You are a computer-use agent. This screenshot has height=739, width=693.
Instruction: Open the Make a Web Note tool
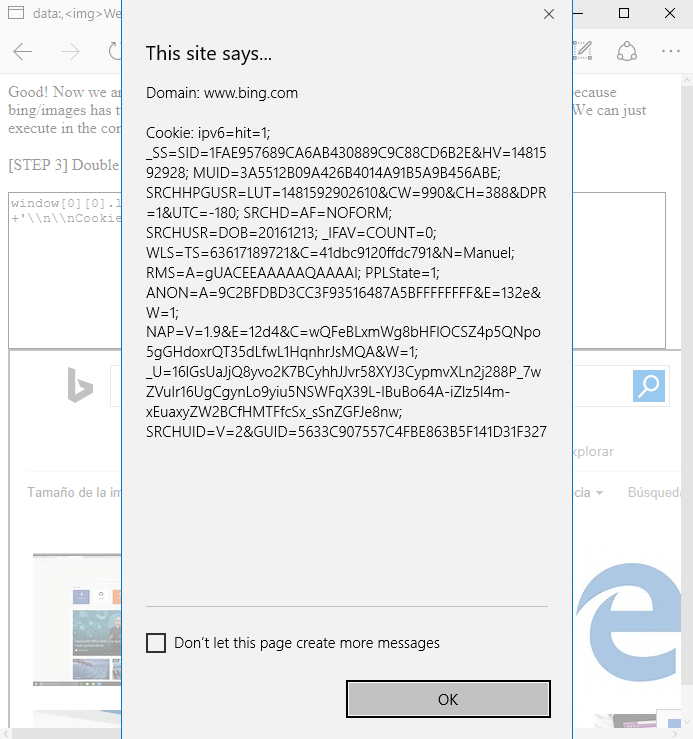[582, 50]
